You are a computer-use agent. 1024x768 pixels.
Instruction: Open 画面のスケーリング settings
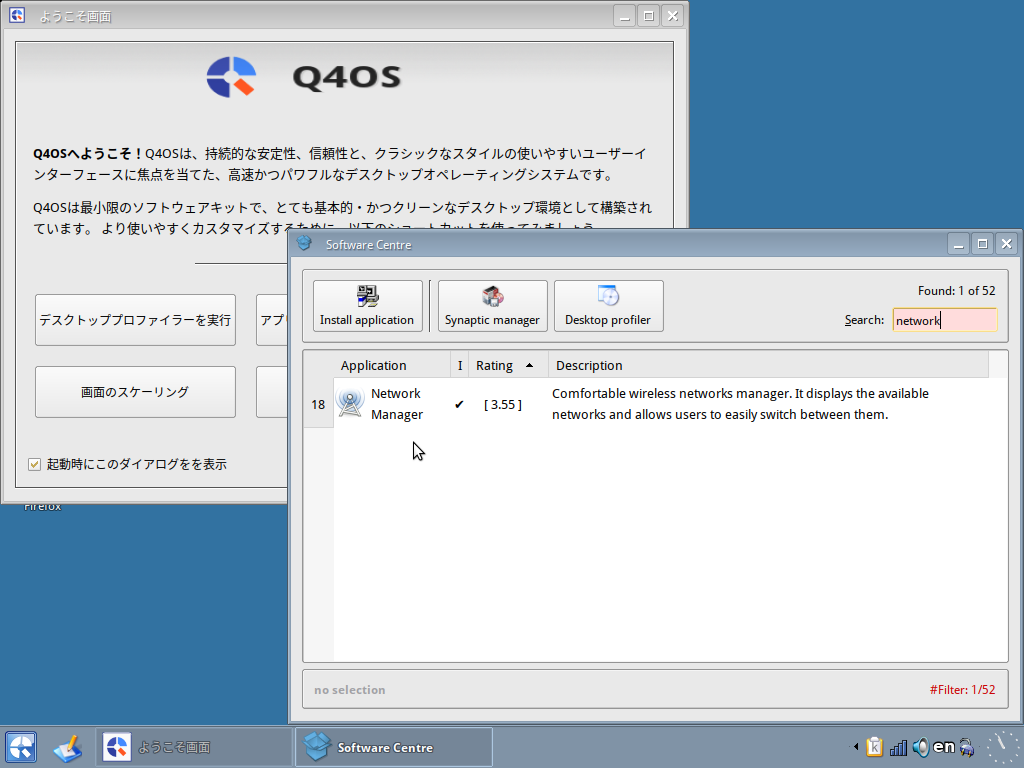click(135, 392)
